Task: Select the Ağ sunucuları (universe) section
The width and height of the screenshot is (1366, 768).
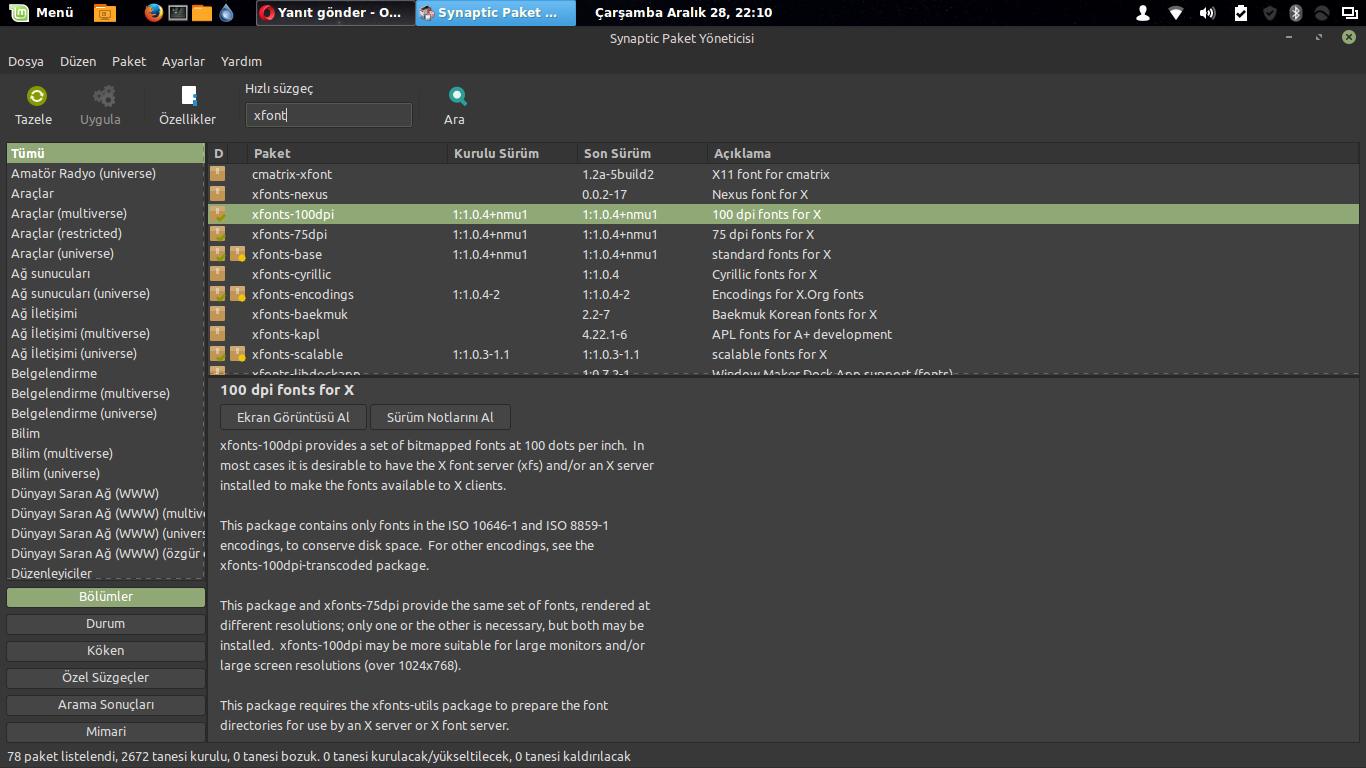Action: click(105, 294)
